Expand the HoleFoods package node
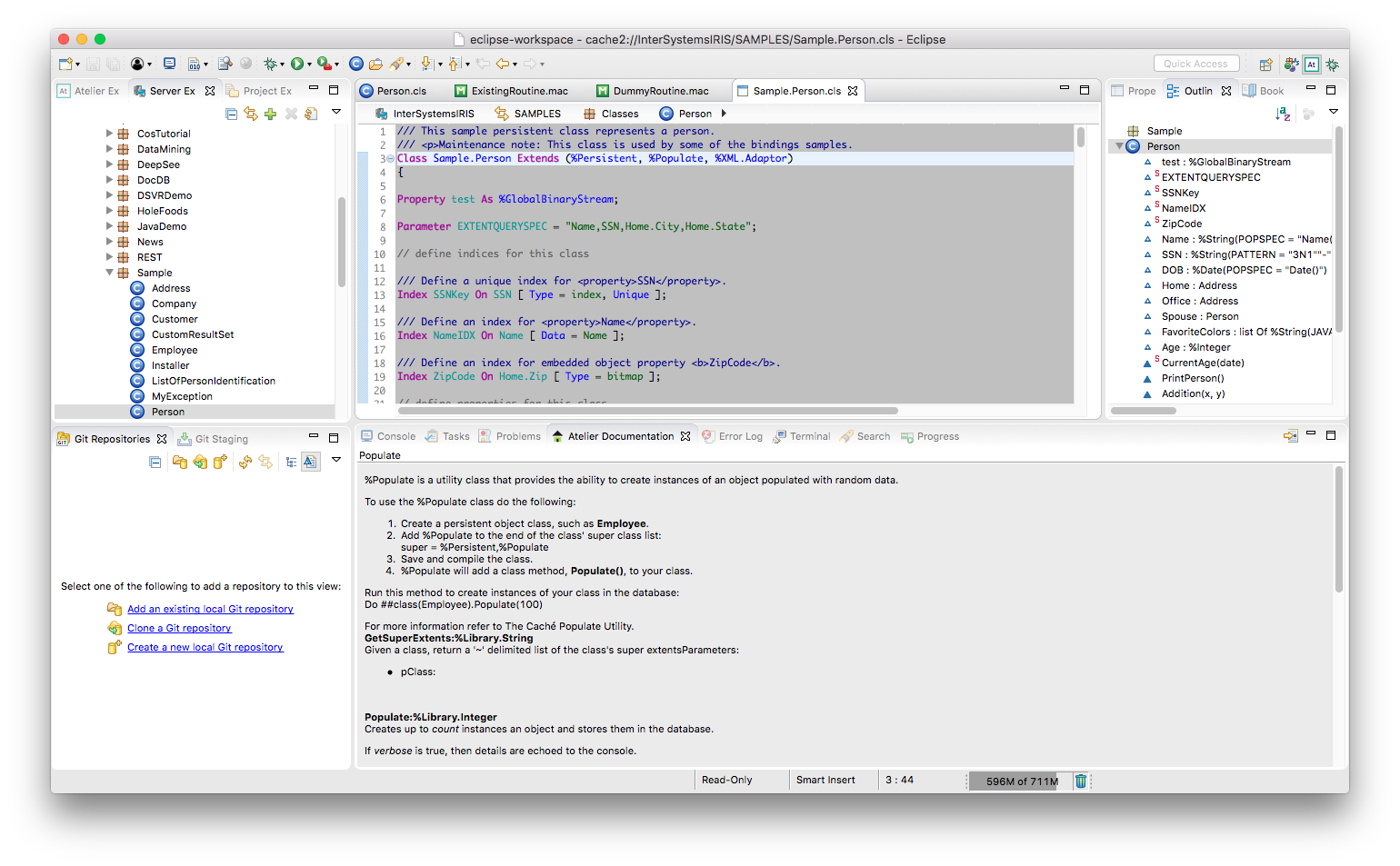Screen dimensions: 1400x866 [x=110, y=211]
